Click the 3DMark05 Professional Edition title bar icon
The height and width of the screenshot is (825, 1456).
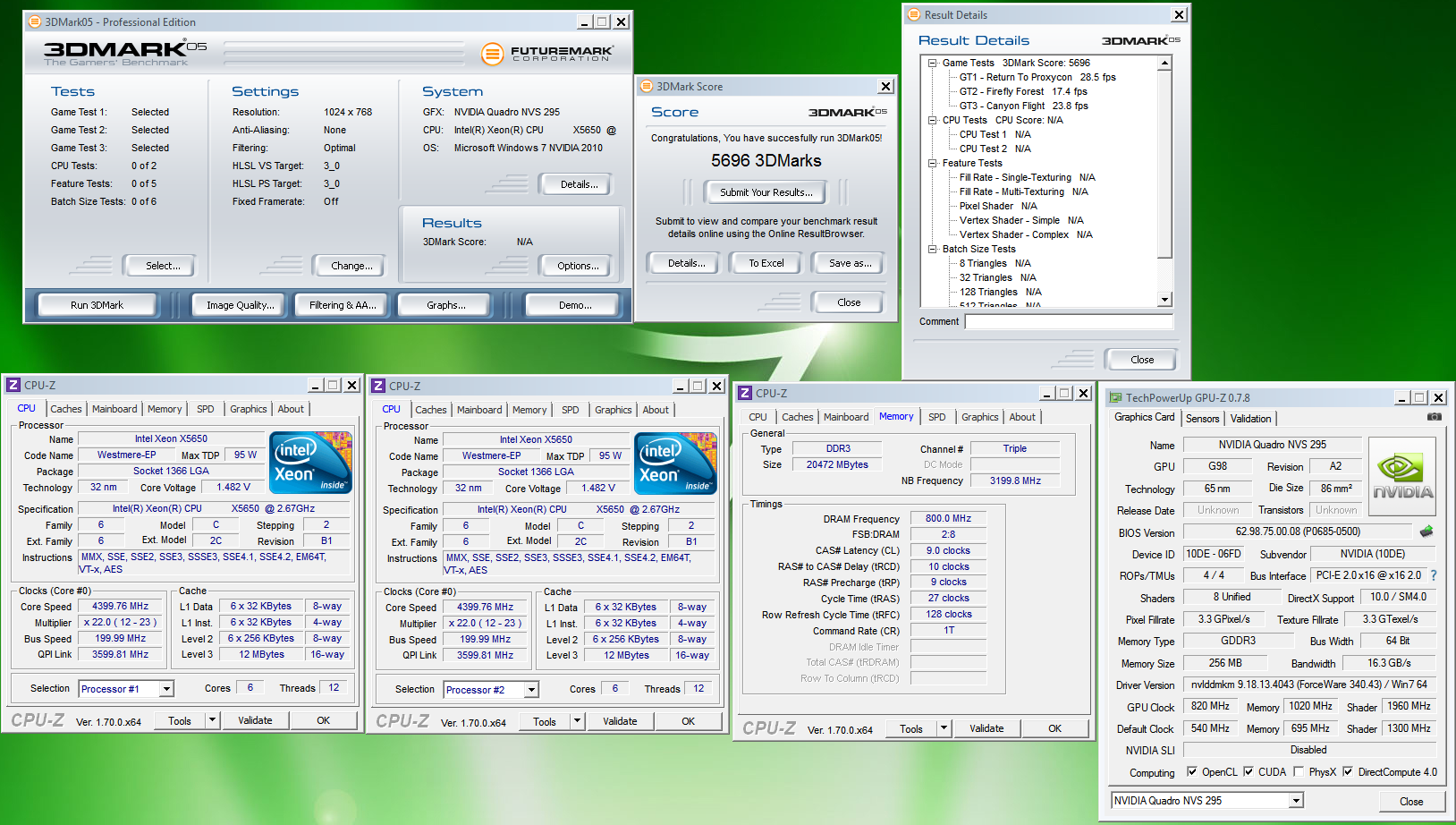point(35,21)
